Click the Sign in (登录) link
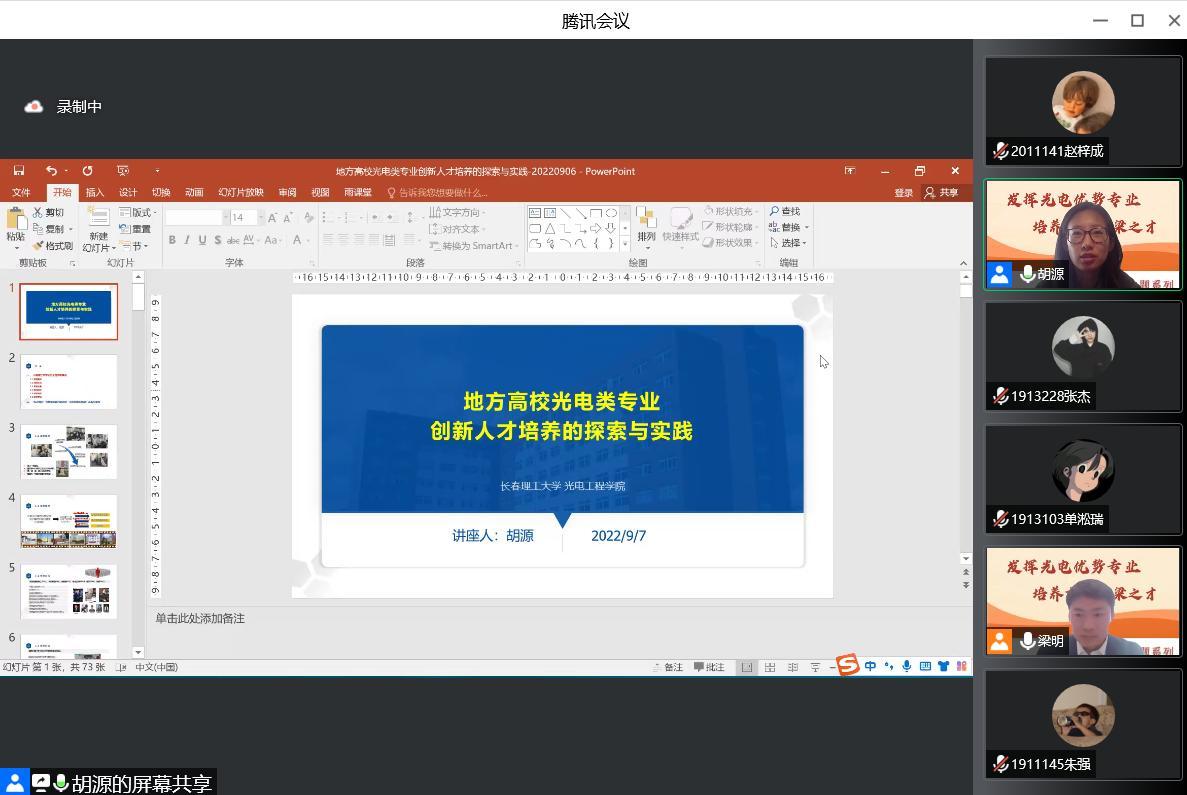Screen dimensions: 1187x795 click(903, 192)
